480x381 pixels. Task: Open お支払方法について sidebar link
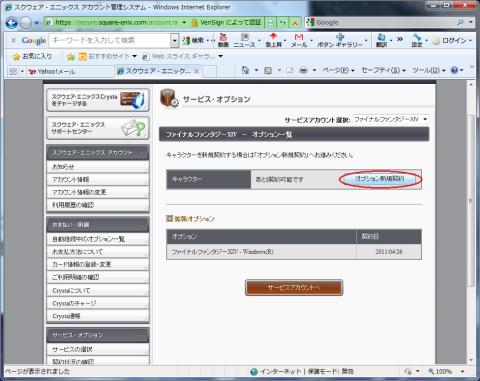tap(98, 252)
